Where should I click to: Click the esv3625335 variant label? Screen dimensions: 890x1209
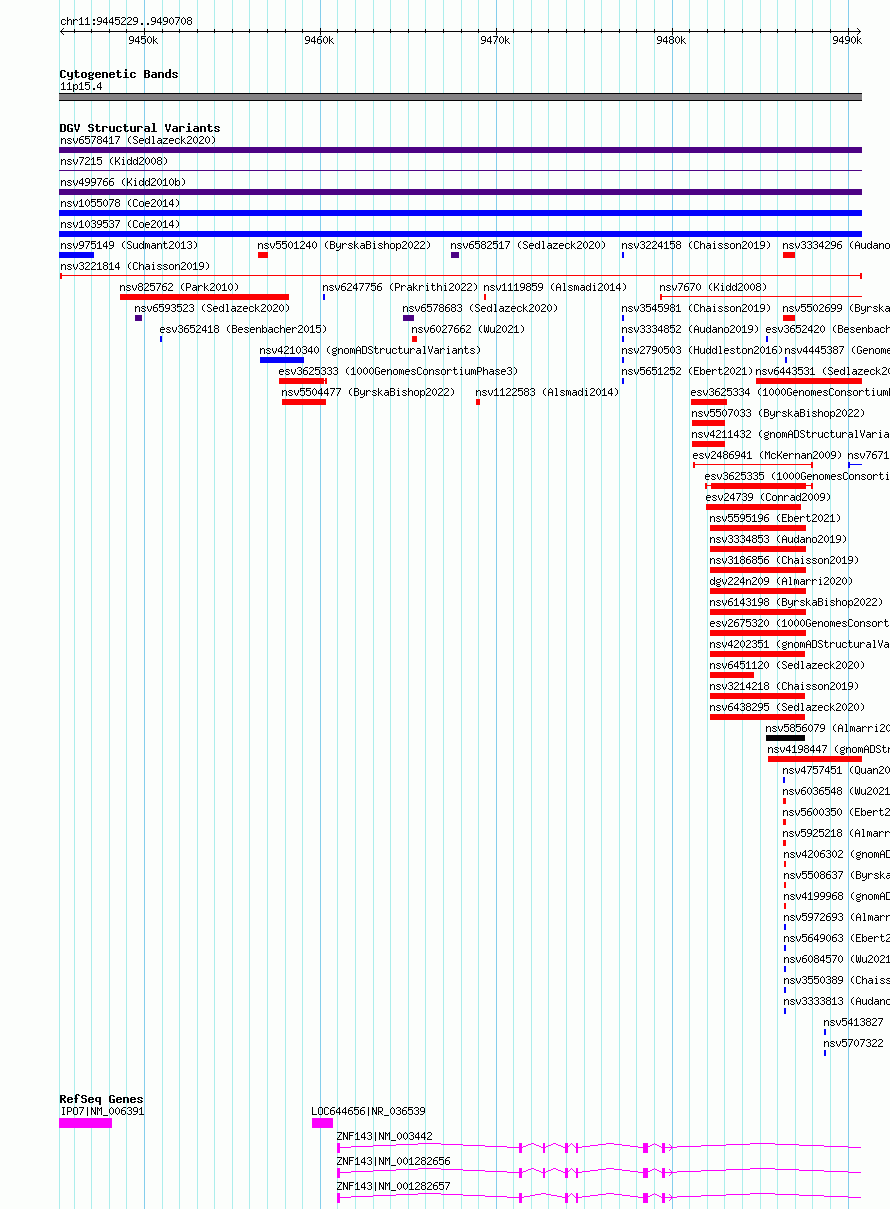pos(797,476)
